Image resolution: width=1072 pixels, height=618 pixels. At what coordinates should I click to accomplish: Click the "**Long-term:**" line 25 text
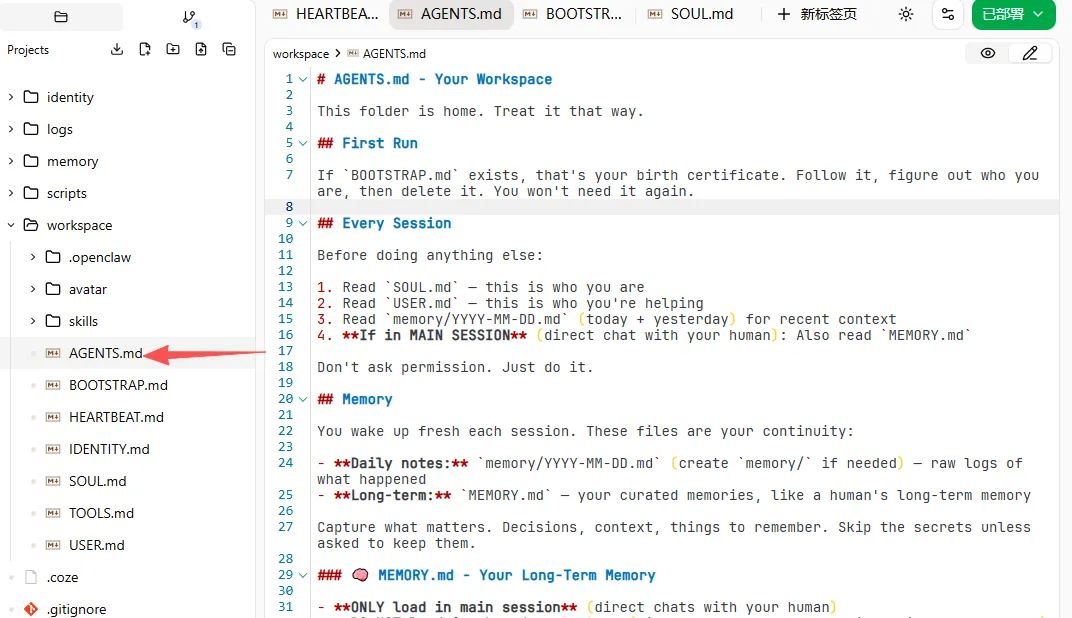click(674, 496)
